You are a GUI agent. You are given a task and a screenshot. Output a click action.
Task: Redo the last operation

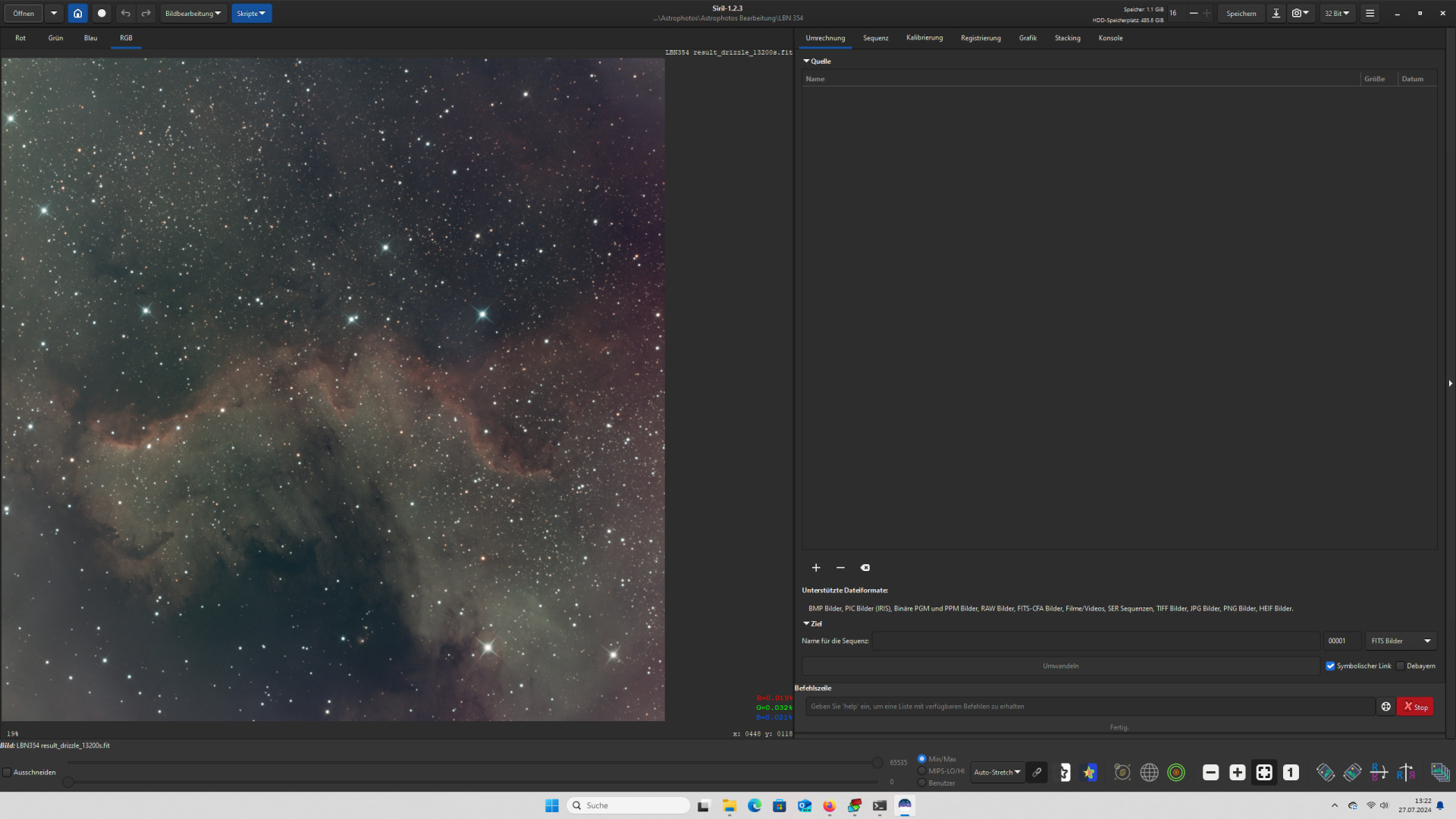click(x=146, y=13)
